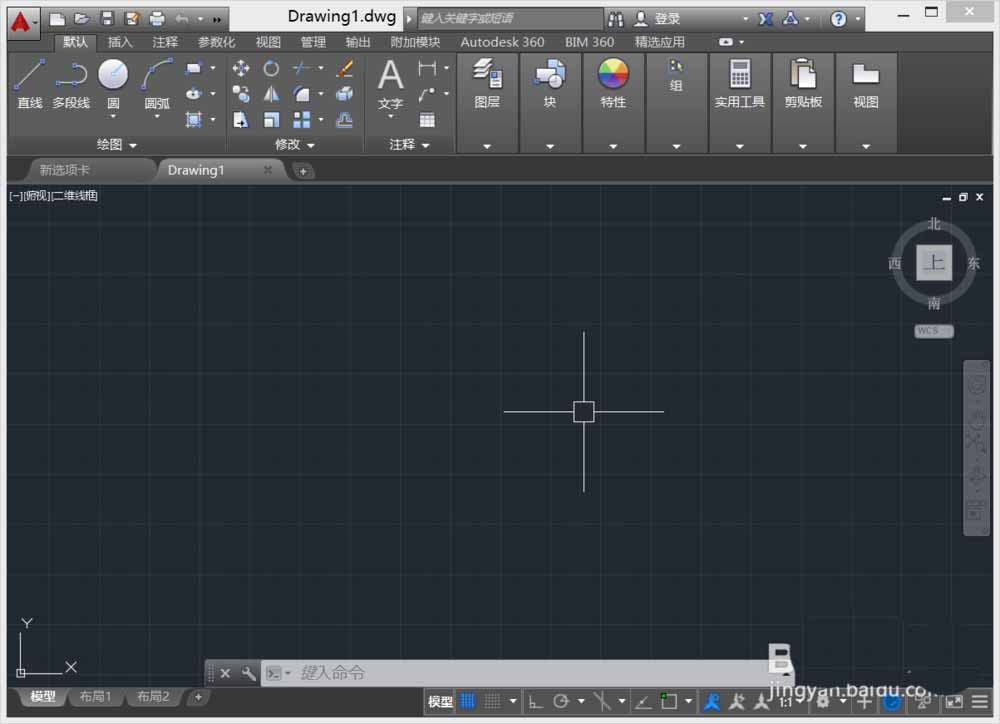The height and width of the screenshot is (724, 1000).
Task: Activate the Trim tool
Action: coord(302,68)
